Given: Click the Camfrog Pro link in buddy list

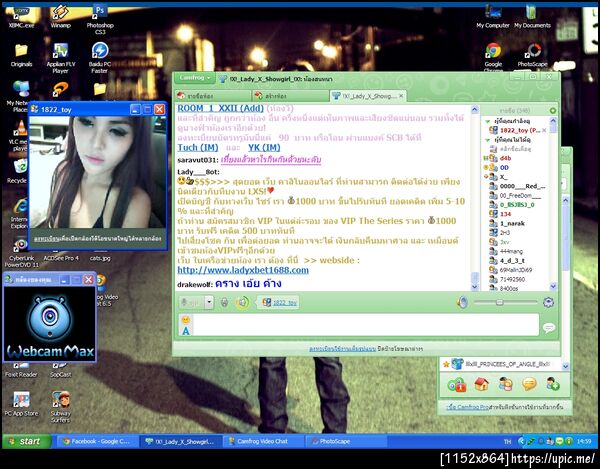Looking at the screenshot, I should click(x=468, y=407).
